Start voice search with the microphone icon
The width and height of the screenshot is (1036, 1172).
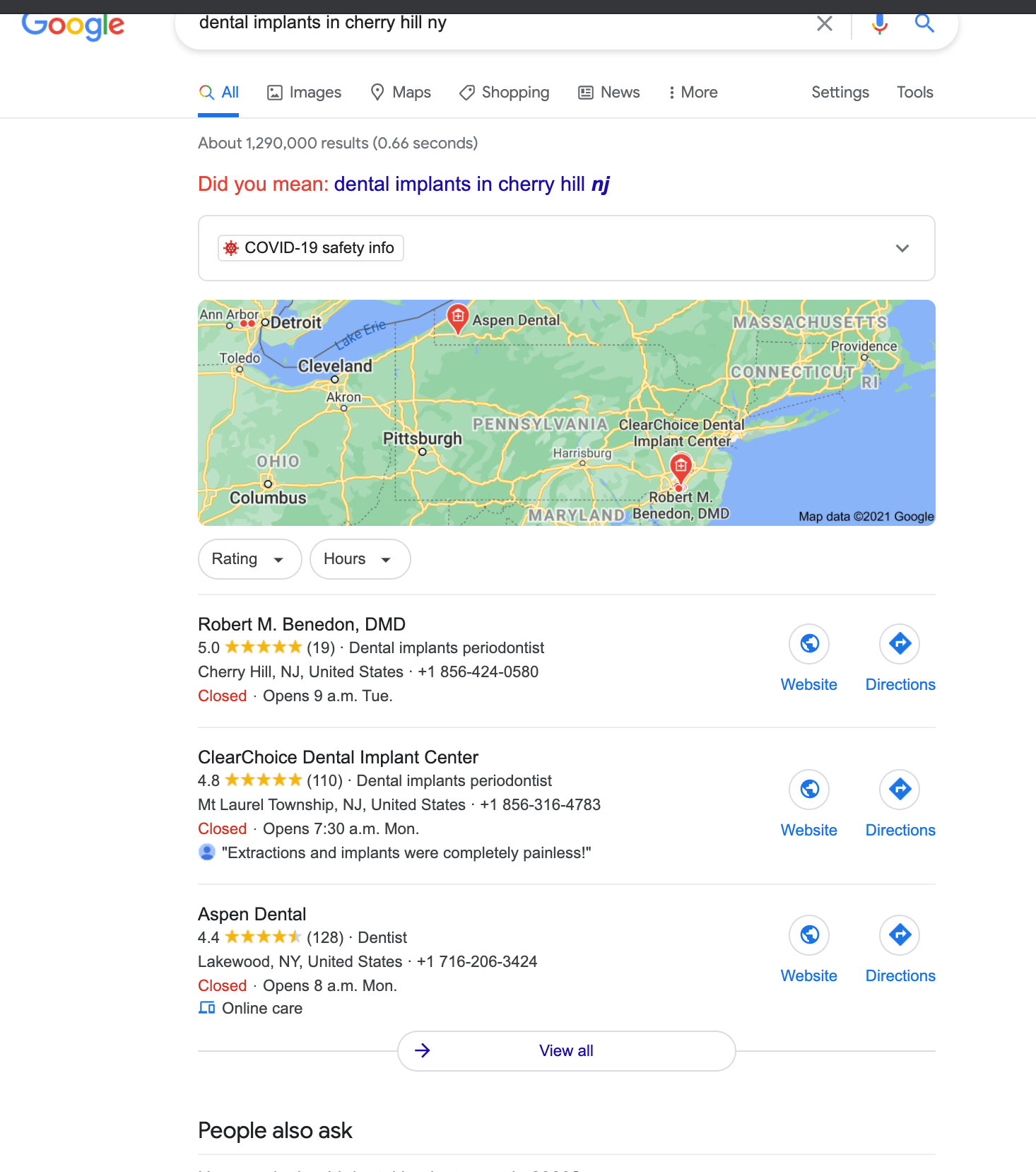coord(879,23)
